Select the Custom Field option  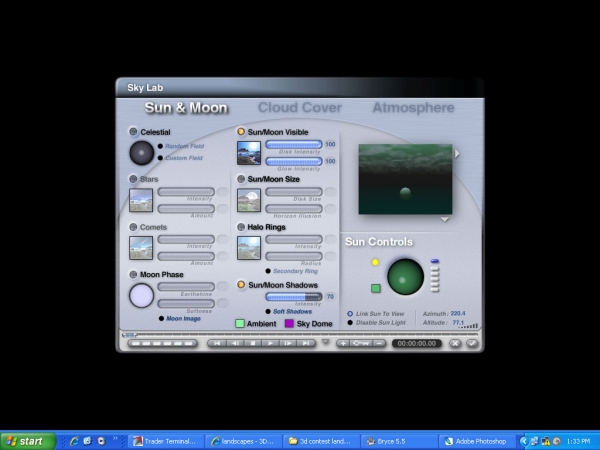point(180,158)
